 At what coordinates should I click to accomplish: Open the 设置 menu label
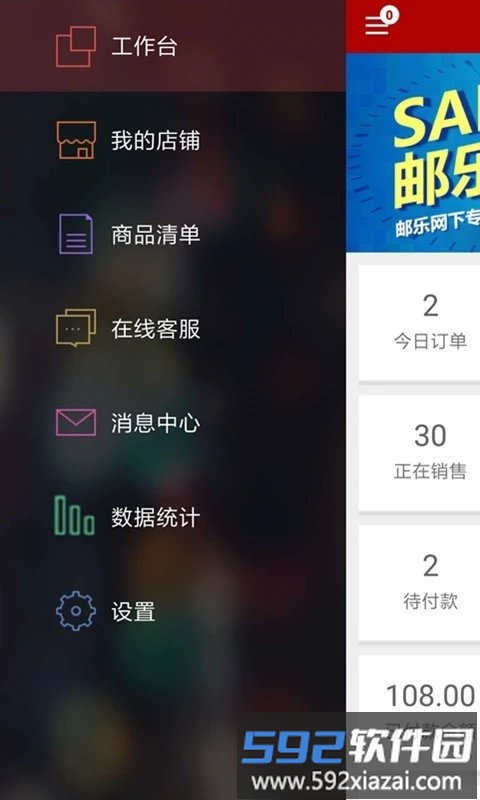[133, 611]
